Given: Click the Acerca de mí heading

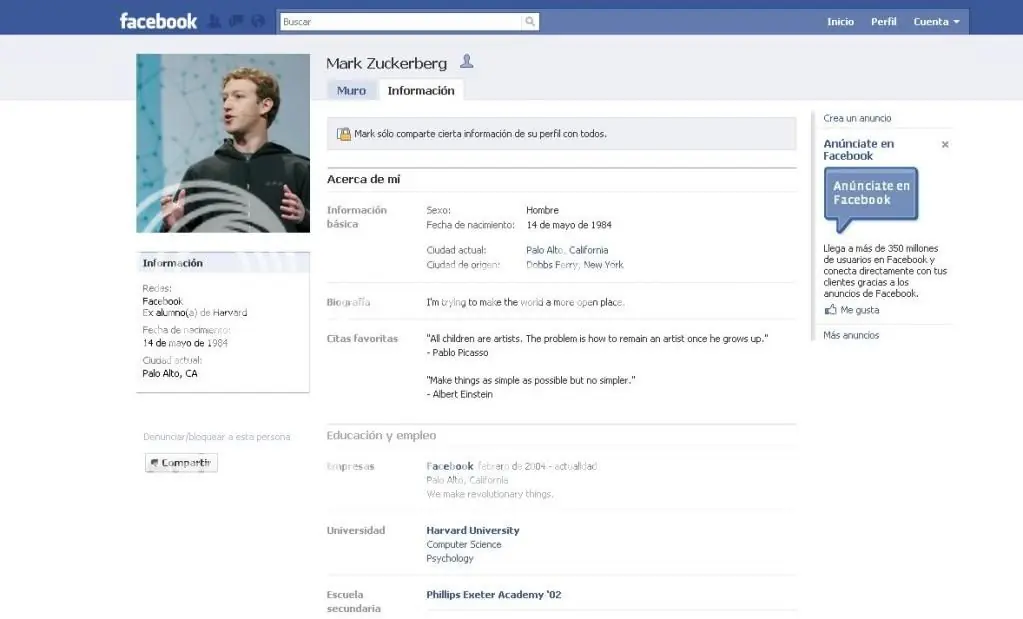Looking at the screenshot, I should tap(363, 179).
